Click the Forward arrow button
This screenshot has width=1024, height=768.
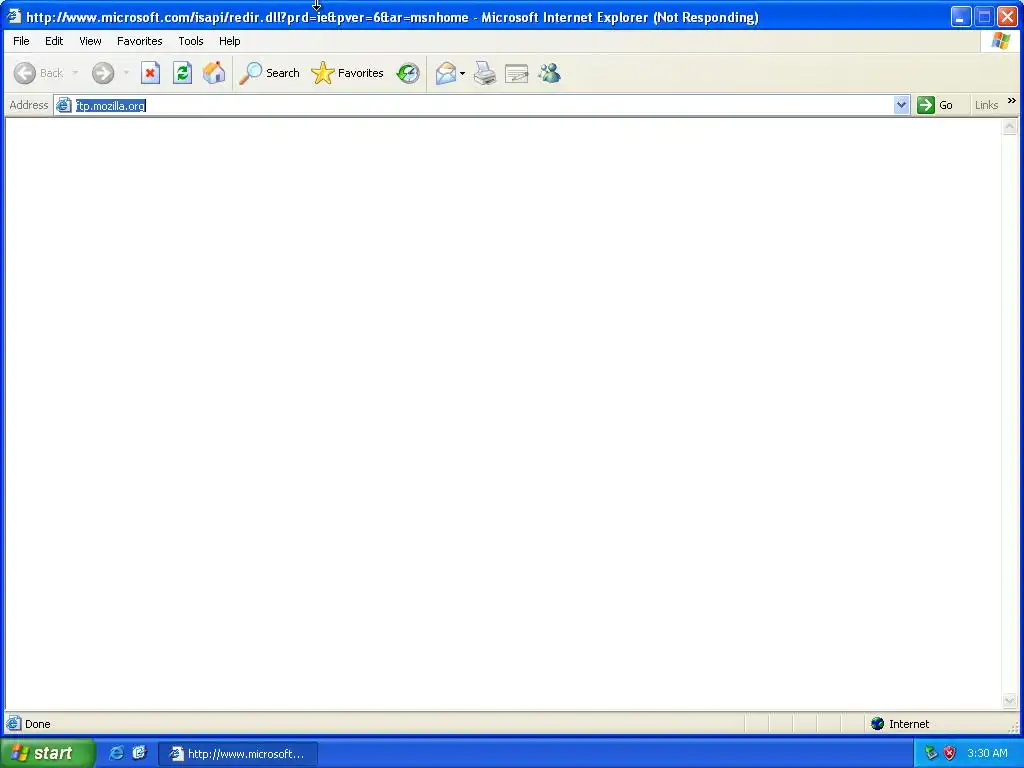103,73
